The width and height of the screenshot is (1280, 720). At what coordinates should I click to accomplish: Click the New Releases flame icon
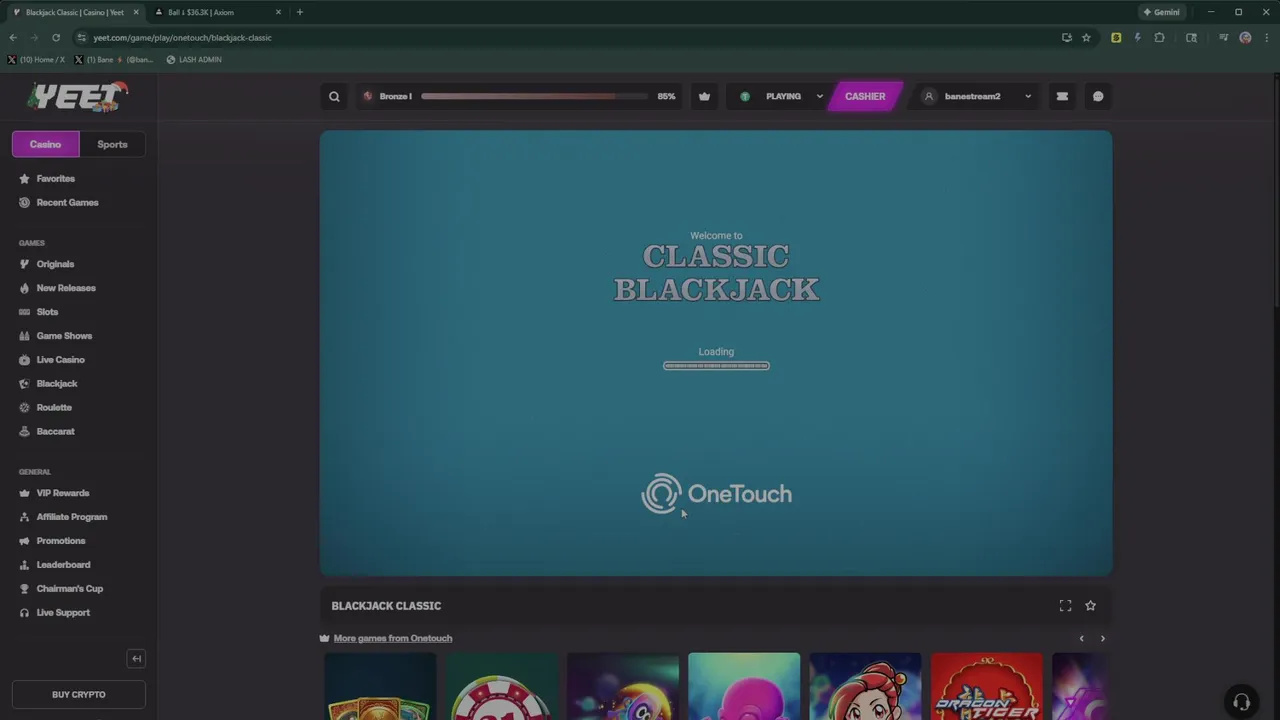[x=25, y=288]
